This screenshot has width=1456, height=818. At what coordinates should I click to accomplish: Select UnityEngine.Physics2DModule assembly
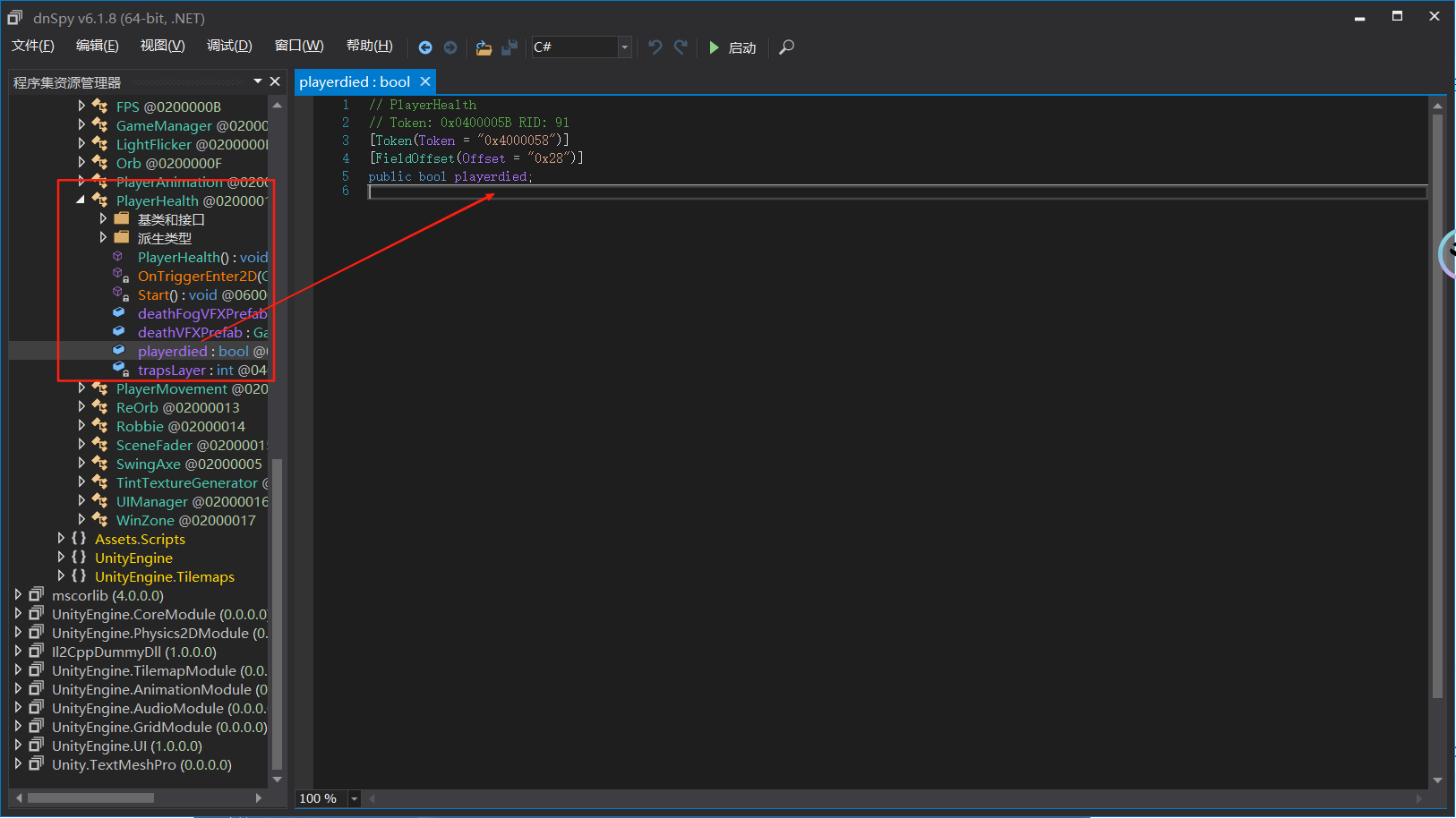159,633
